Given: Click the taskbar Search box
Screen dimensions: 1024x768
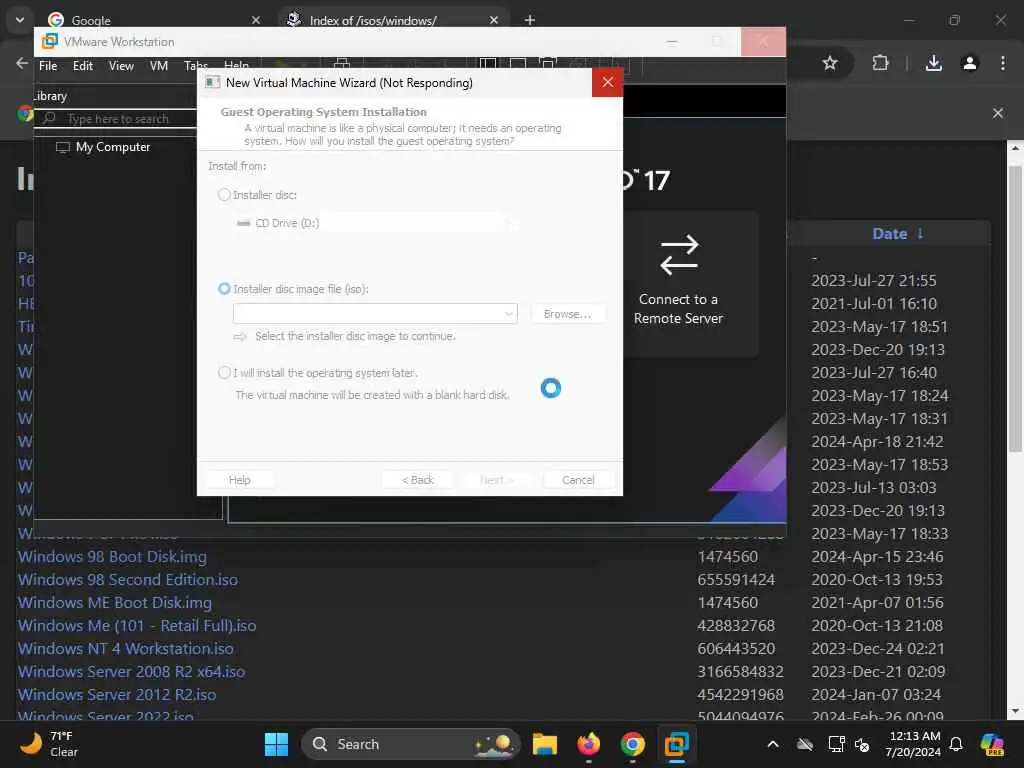Looking at the screenshot, I should [411, 744].
